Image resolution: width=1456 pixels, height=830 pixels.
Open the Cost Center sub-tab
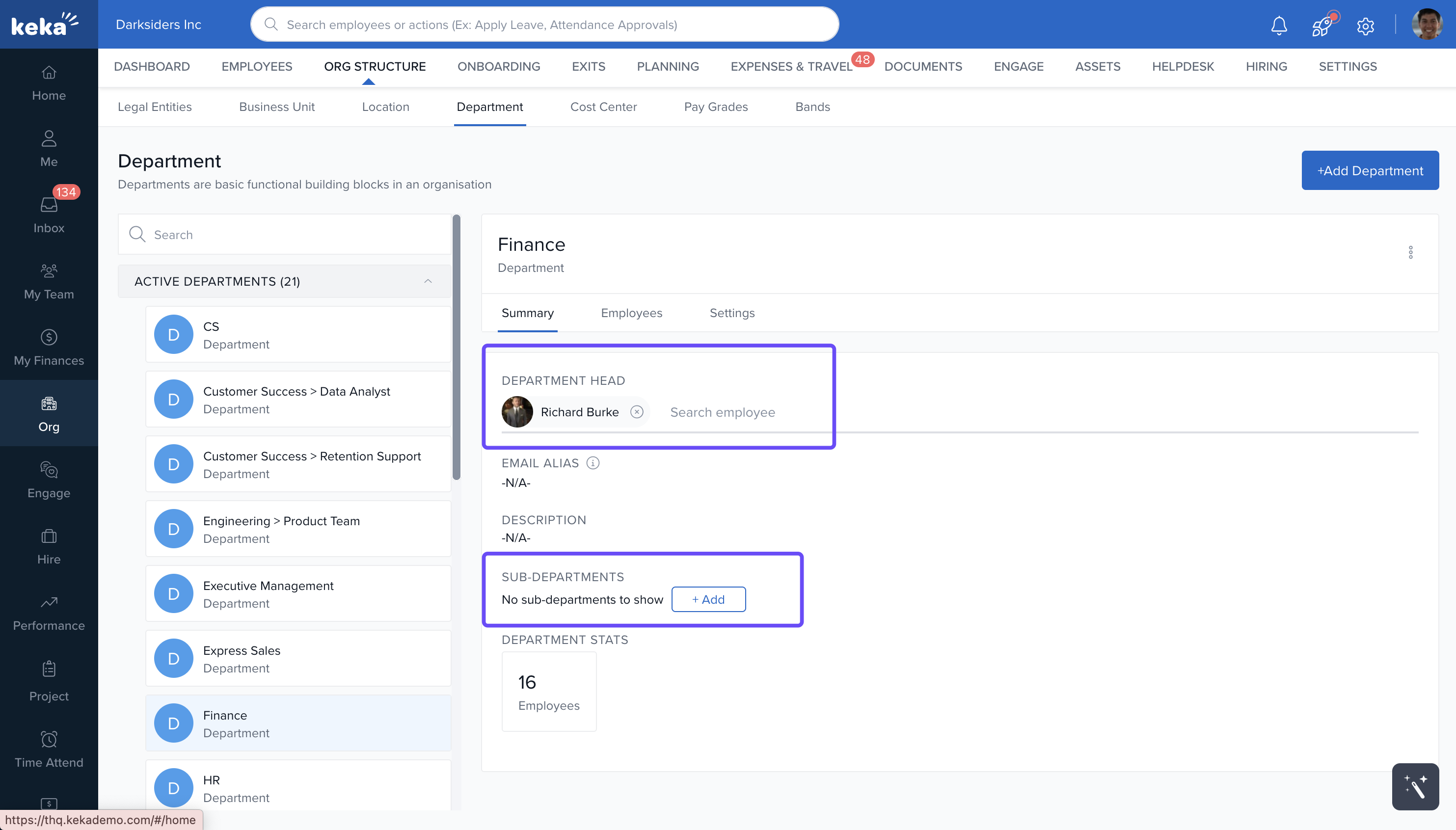pos(603,107)
